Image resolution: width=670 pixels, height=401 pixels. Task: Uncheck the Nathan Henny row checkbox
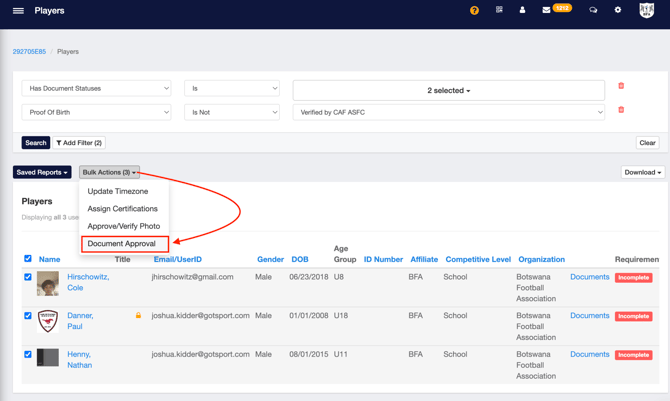click(28, 354)
